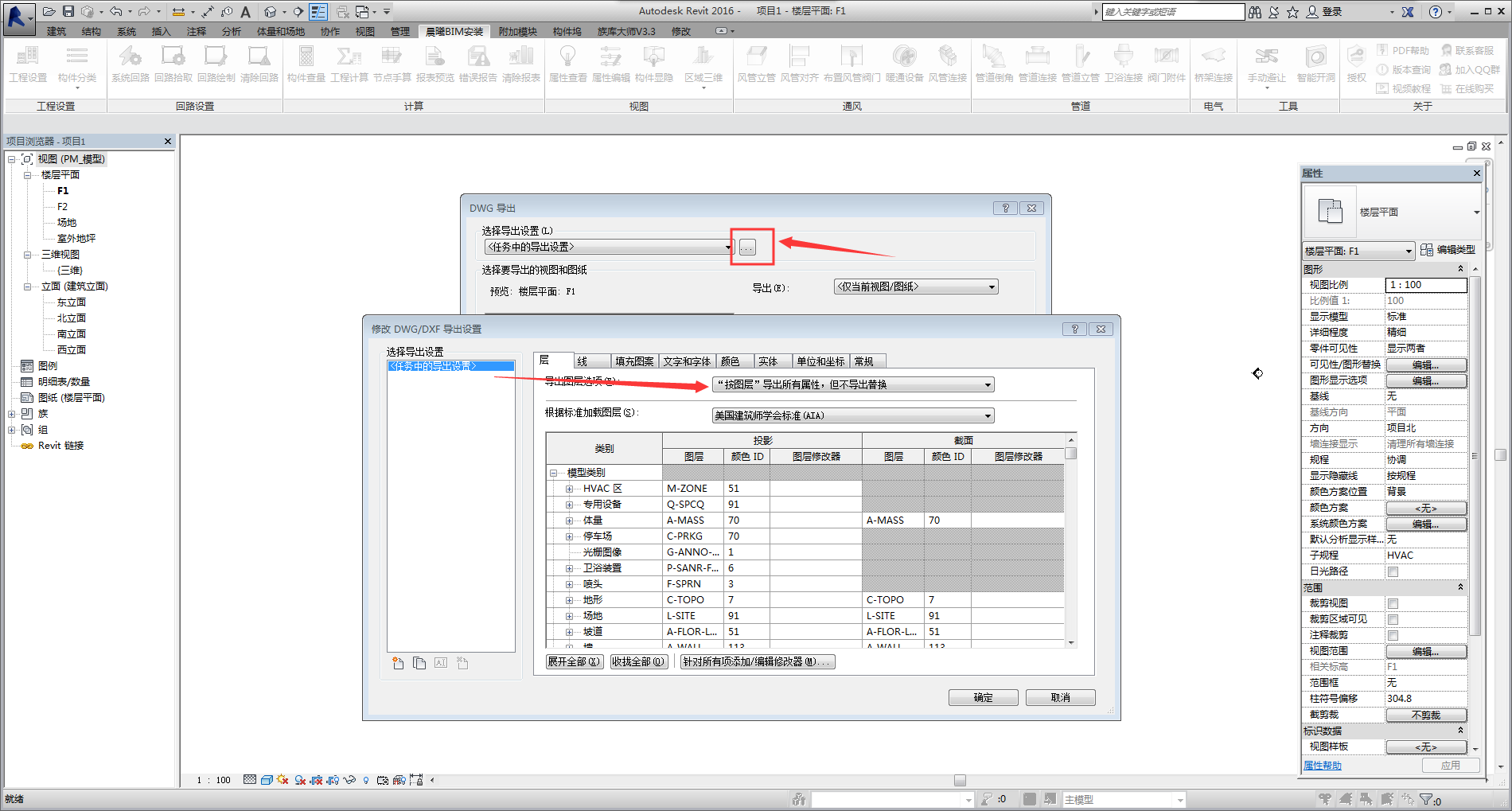Click the help button of DWG 导出 dialog
This screenshot has height=811, width=1512.
(1006, 208)
